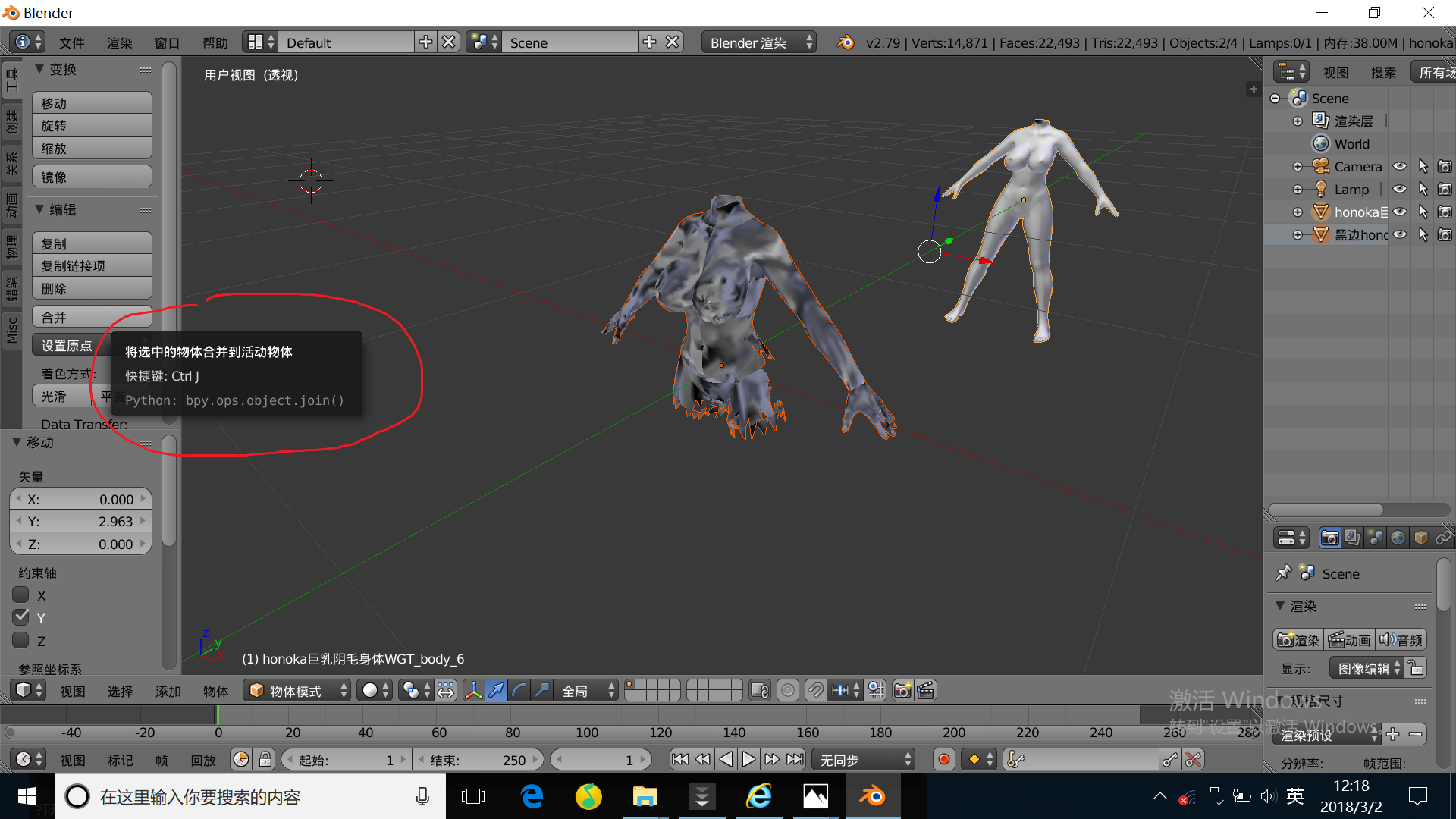Screen dimensions: 1456x819
Task: Open the 添加 menu in viewport header
Action: pos(168,691)
